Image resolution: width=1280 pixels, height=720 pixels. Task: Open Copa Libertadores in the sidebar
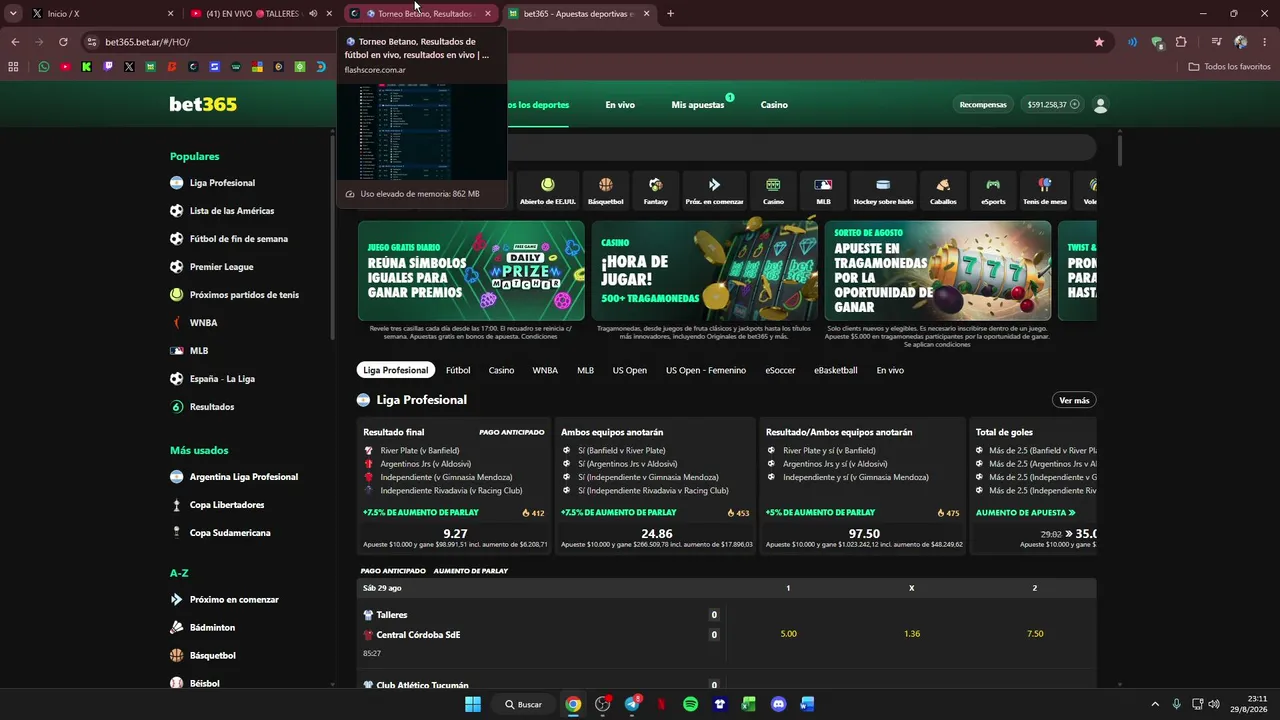tap(227, 505)
